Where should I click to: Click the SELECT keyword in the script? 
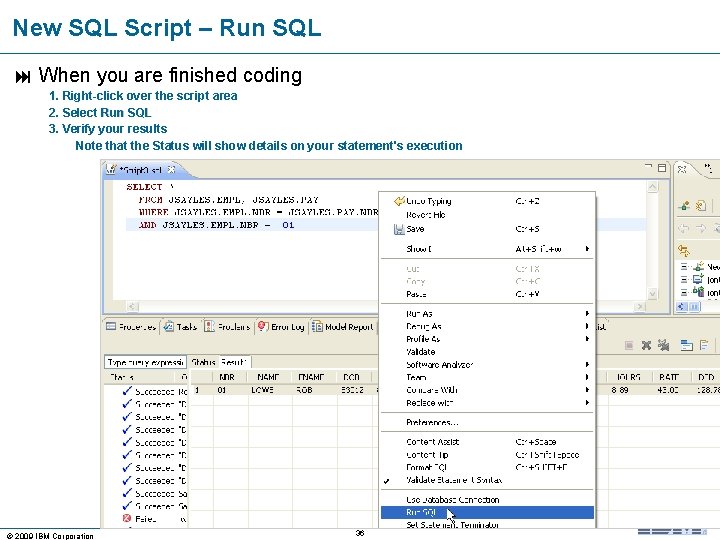coord(144,187)
